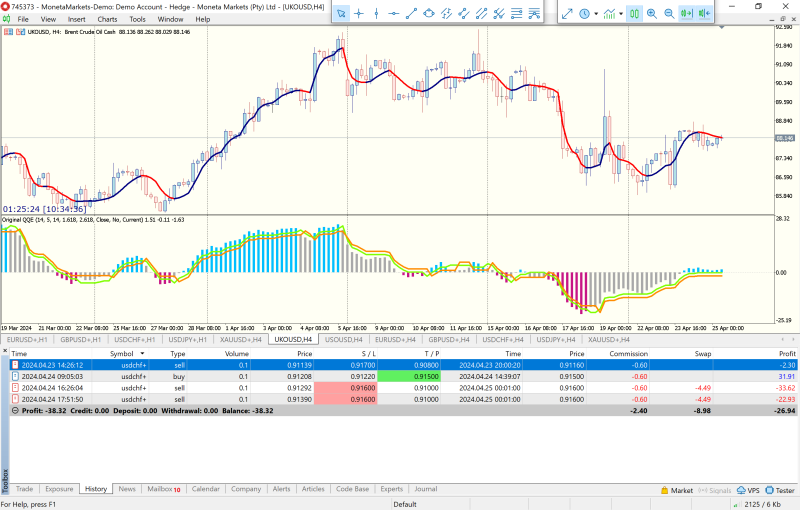
Task: Open the XAUUSD,H4 chart tab
Action: coord(243,340)
